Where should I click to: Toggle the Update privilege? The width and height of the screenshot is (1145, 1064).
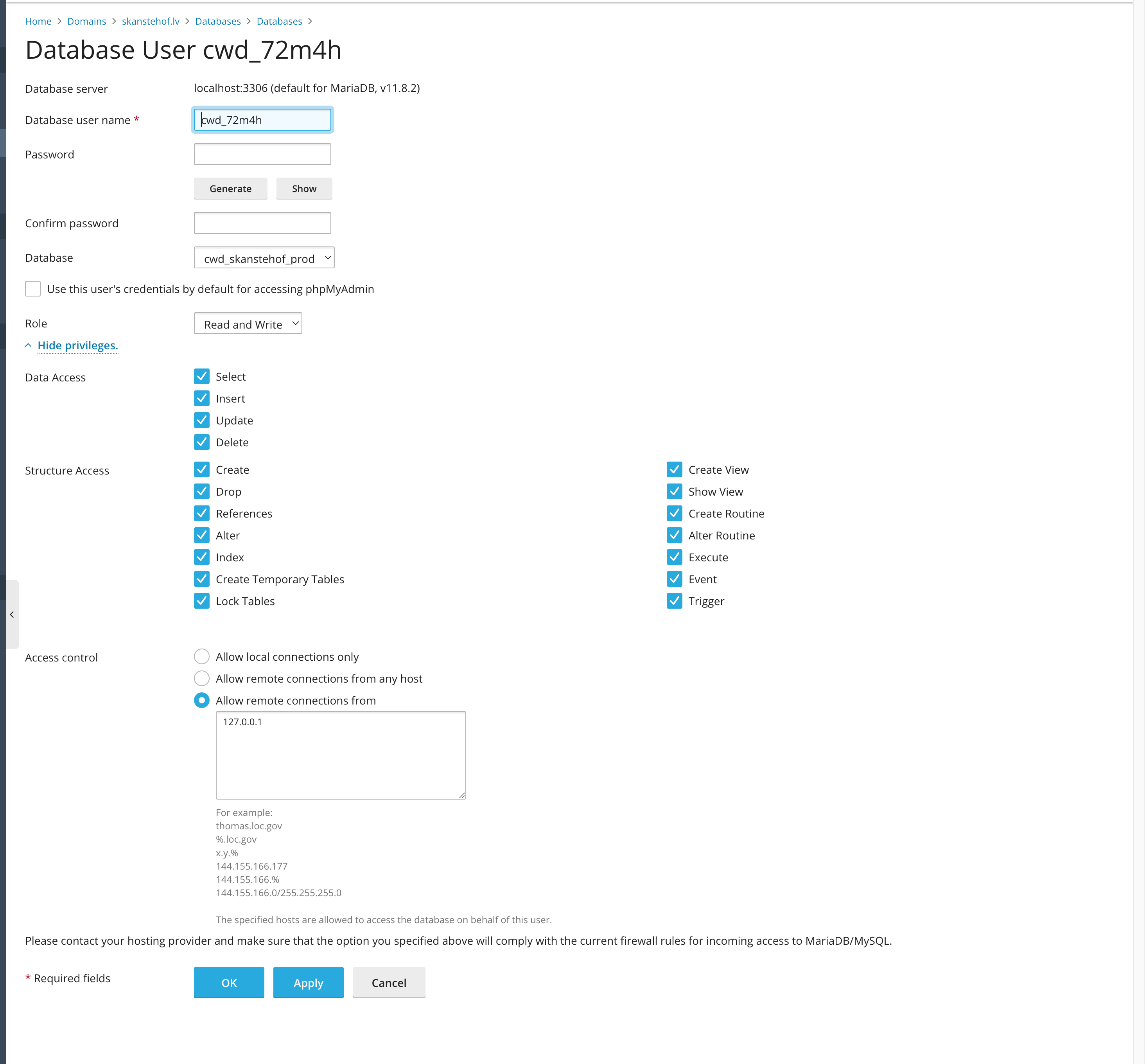(202, 420)
